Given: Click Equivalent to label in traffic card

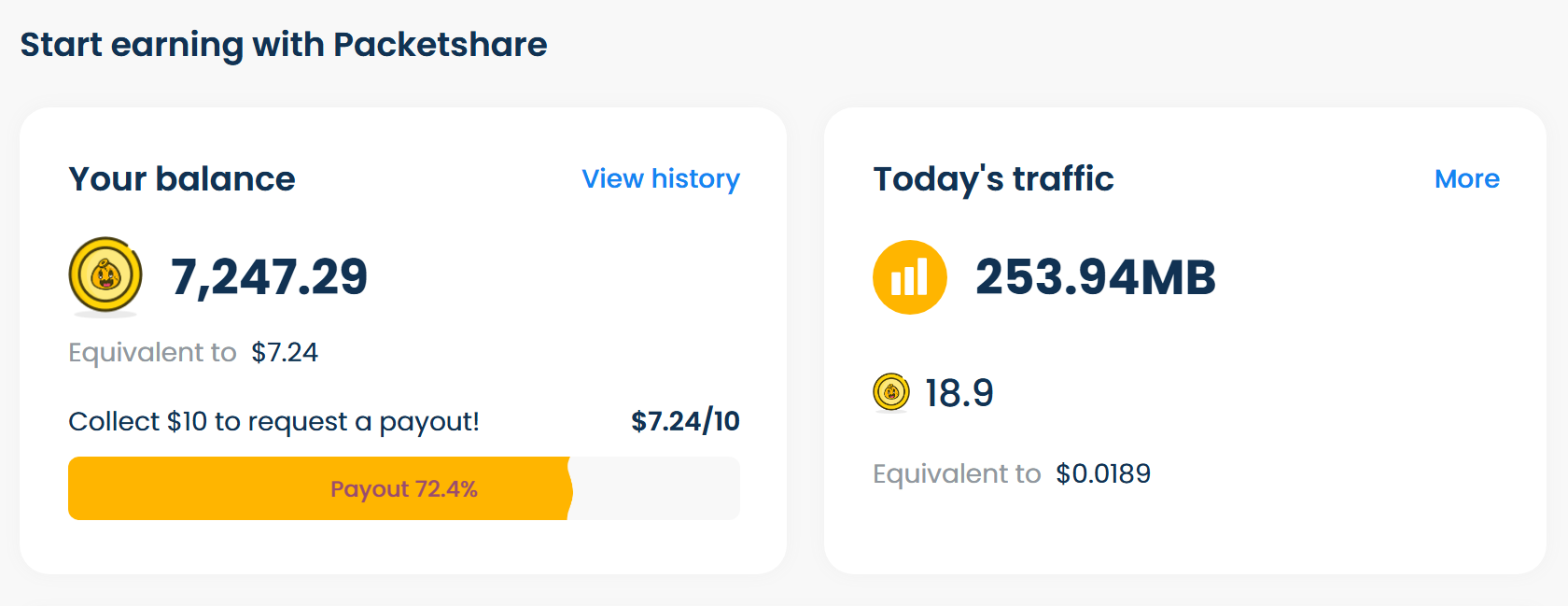Looking at the screenshot, I should (x=957, y=473).
